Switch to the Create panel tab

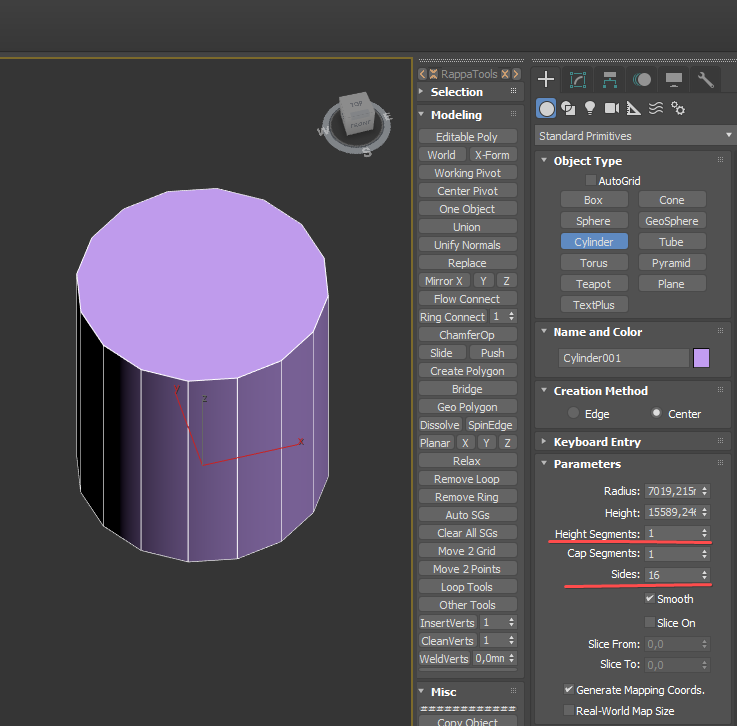coord(546,80)
